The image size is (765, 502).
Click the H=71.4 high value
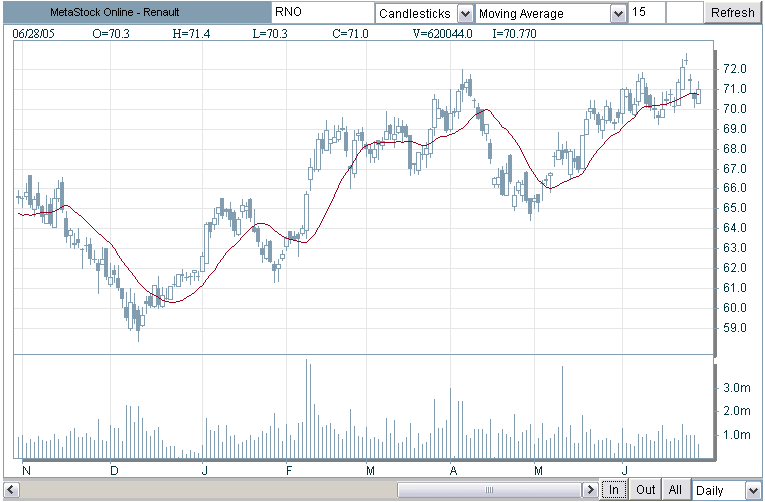(x=191, y=34)
